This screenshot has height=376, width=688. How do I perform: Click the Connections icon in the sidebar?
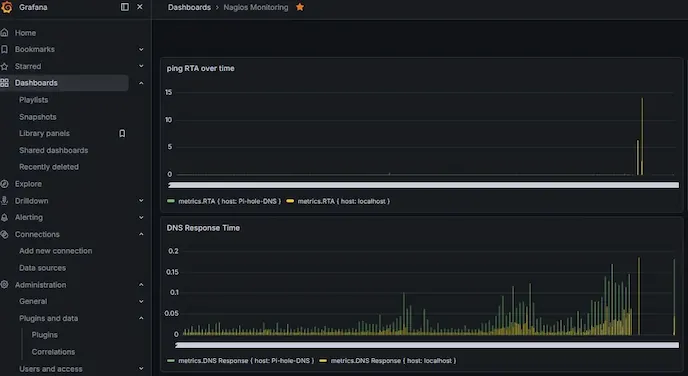(x=4, y=234)
